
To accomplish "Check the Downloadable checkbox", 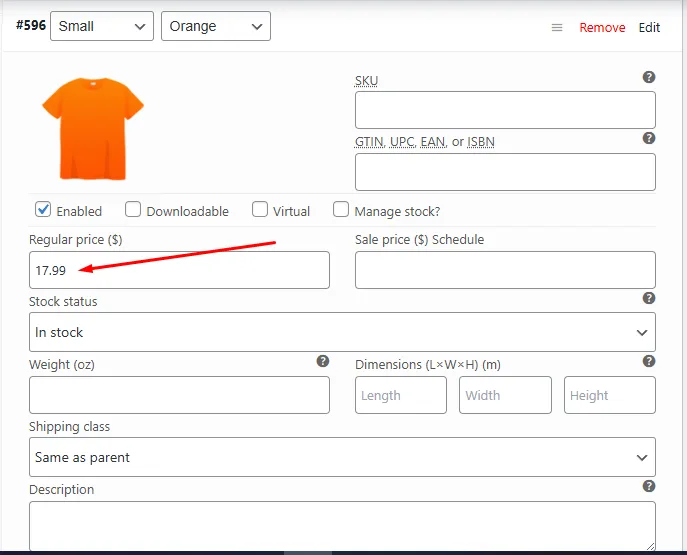I will click(x=133, y=209).
